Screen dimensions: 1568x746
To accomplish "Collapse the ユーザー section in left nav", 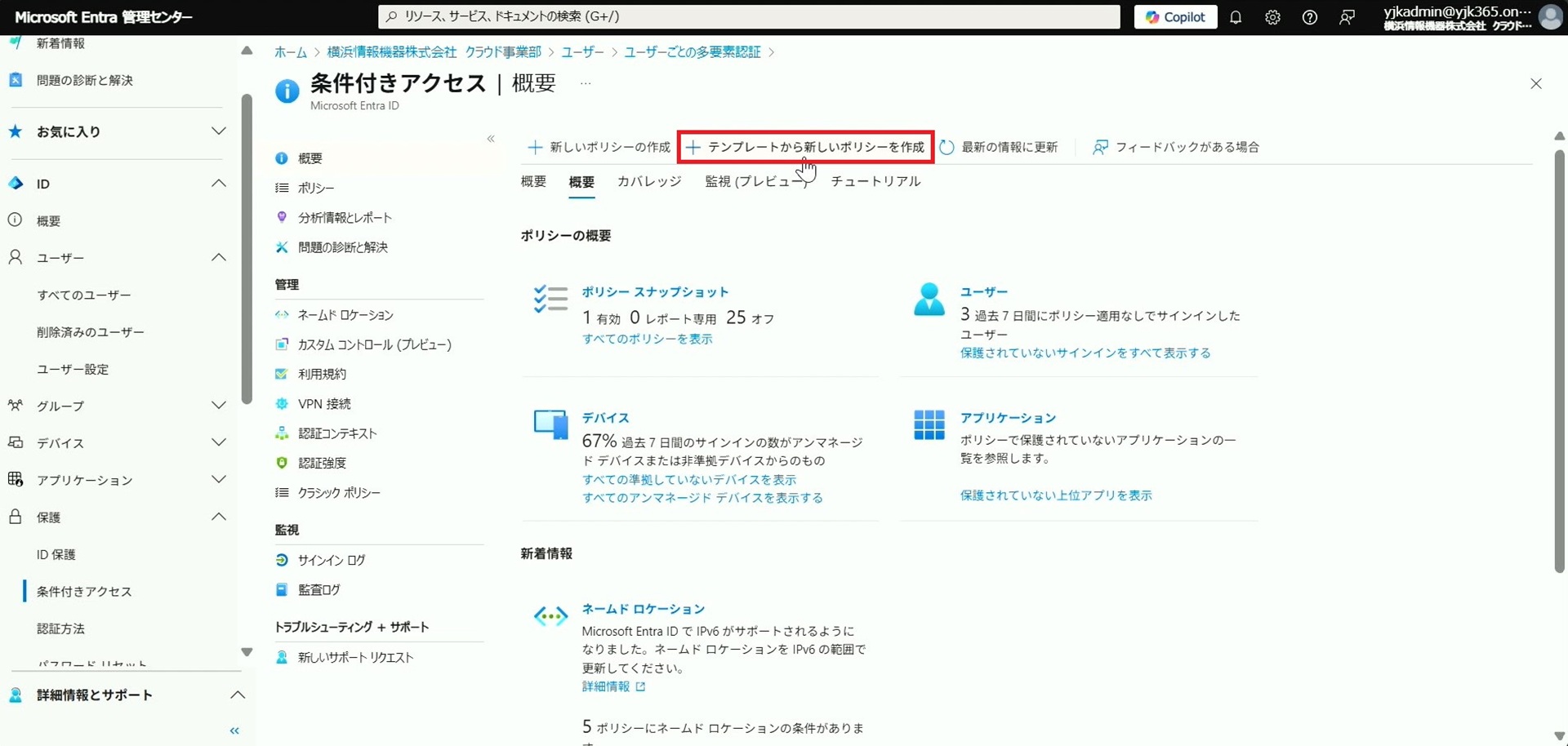I will (218, 258).
